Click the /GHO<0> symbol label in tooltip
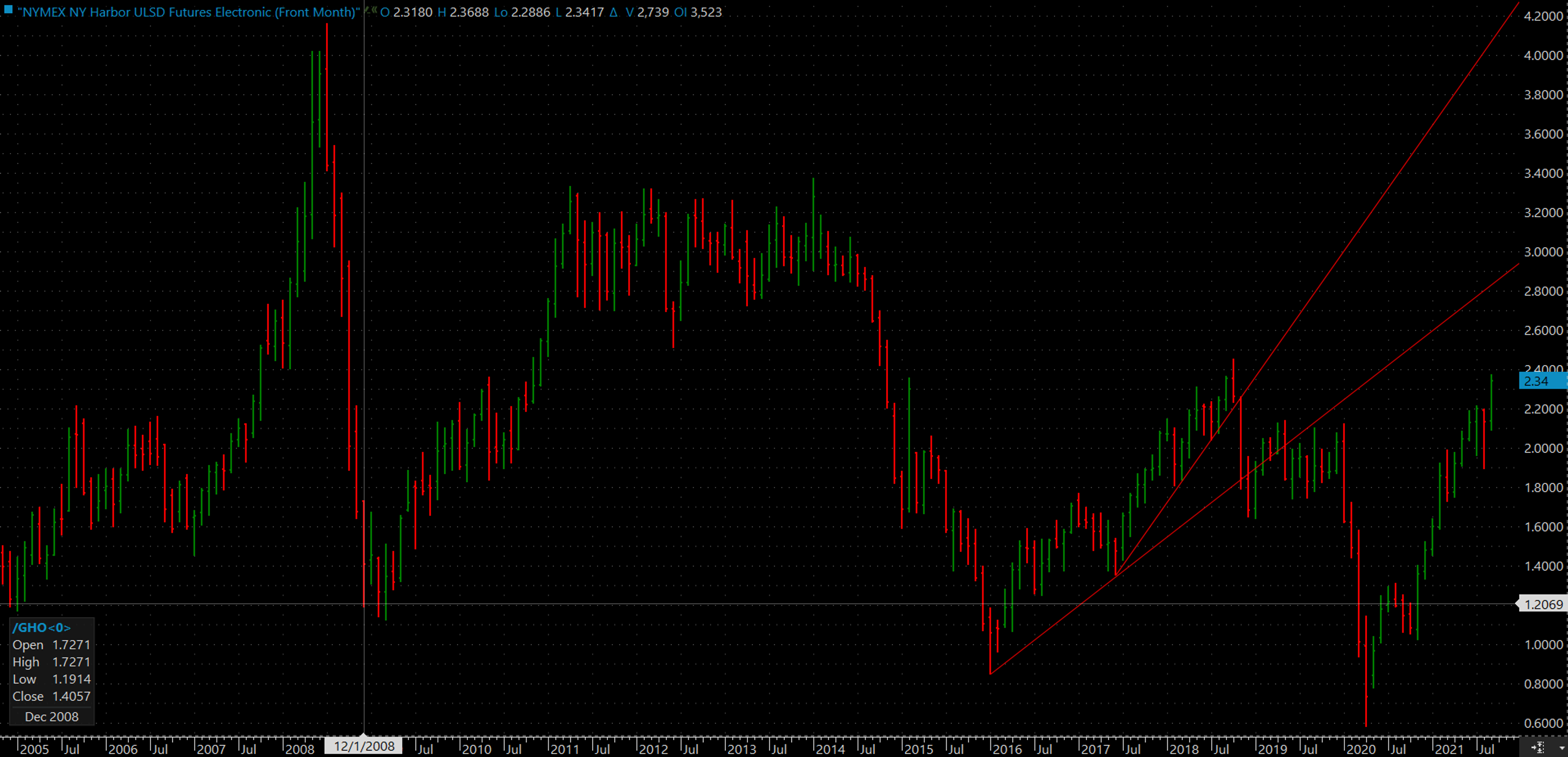The image size is (1568, 757). click(41, 627)
